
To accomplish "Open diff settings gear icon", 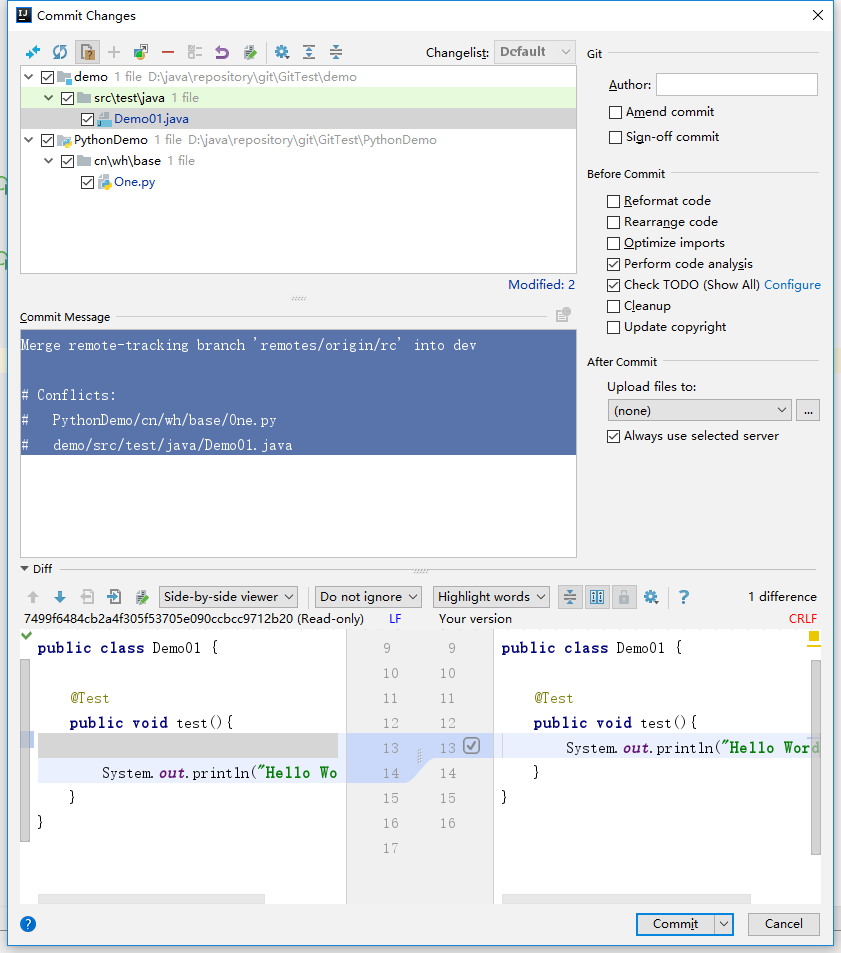I will [651, 597].
